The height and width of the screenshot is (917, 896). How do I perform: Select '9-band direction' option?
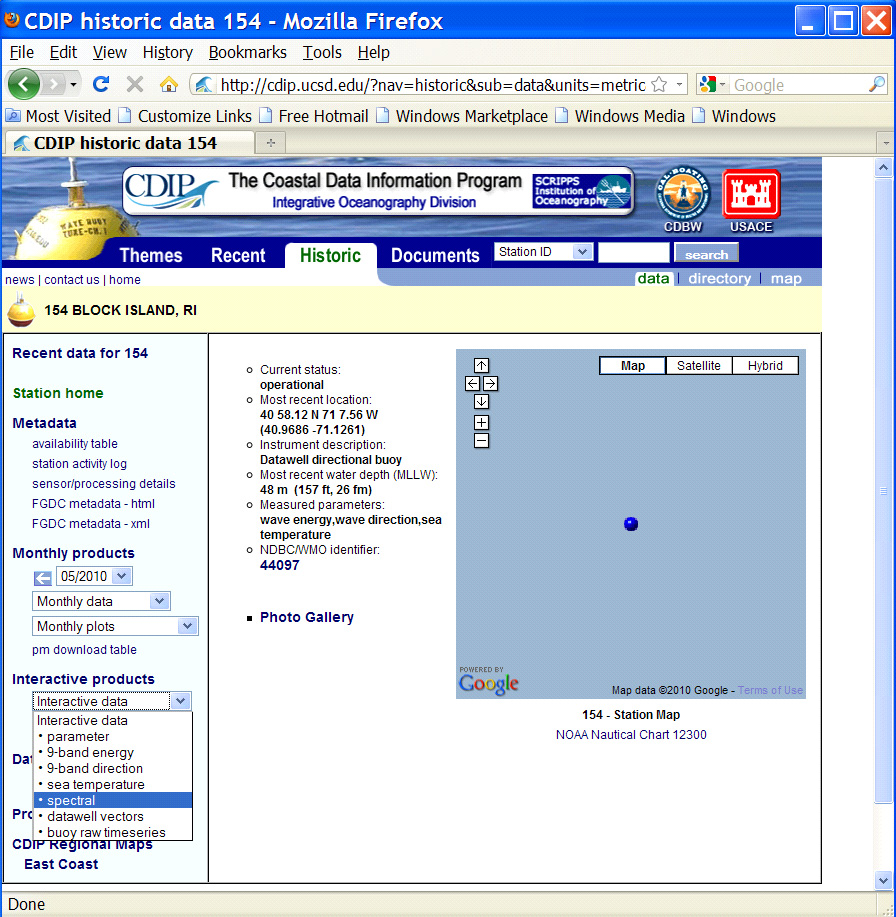[113, 768]
